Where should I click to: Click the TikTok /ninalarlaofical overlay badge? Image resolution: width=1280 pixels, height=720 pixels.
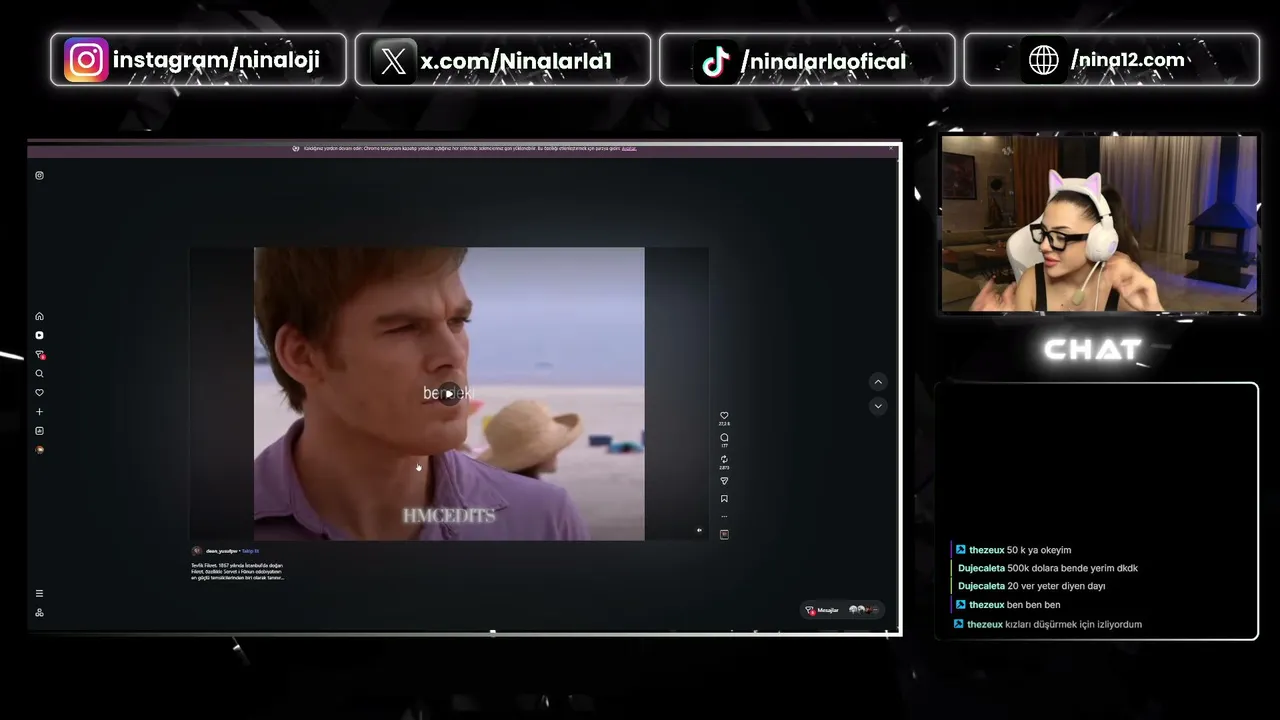pyautogui.click(x=807, y=60)
